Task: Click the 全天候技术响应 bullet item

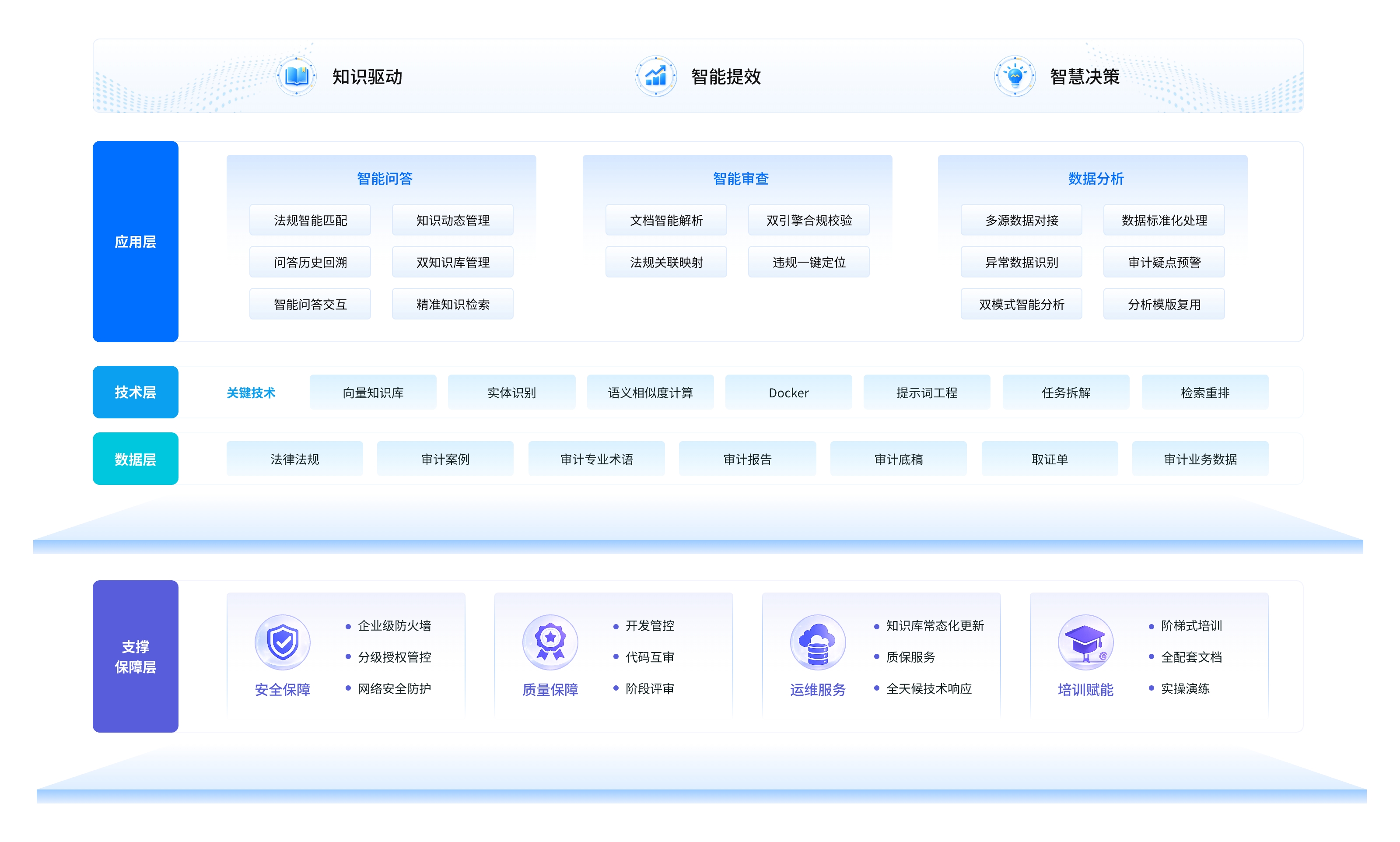Action: pyautogui.click(x=929, y=688)
